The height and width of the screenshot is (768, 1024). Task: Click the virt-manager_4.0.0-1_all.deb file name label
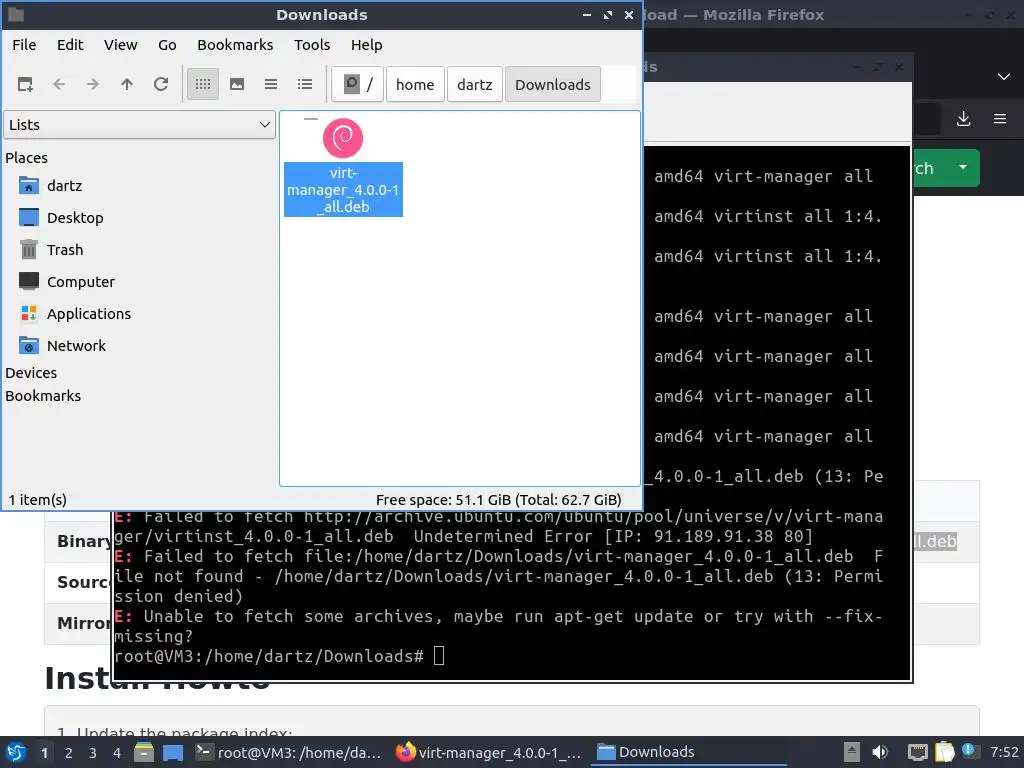(x=343, y=189)
